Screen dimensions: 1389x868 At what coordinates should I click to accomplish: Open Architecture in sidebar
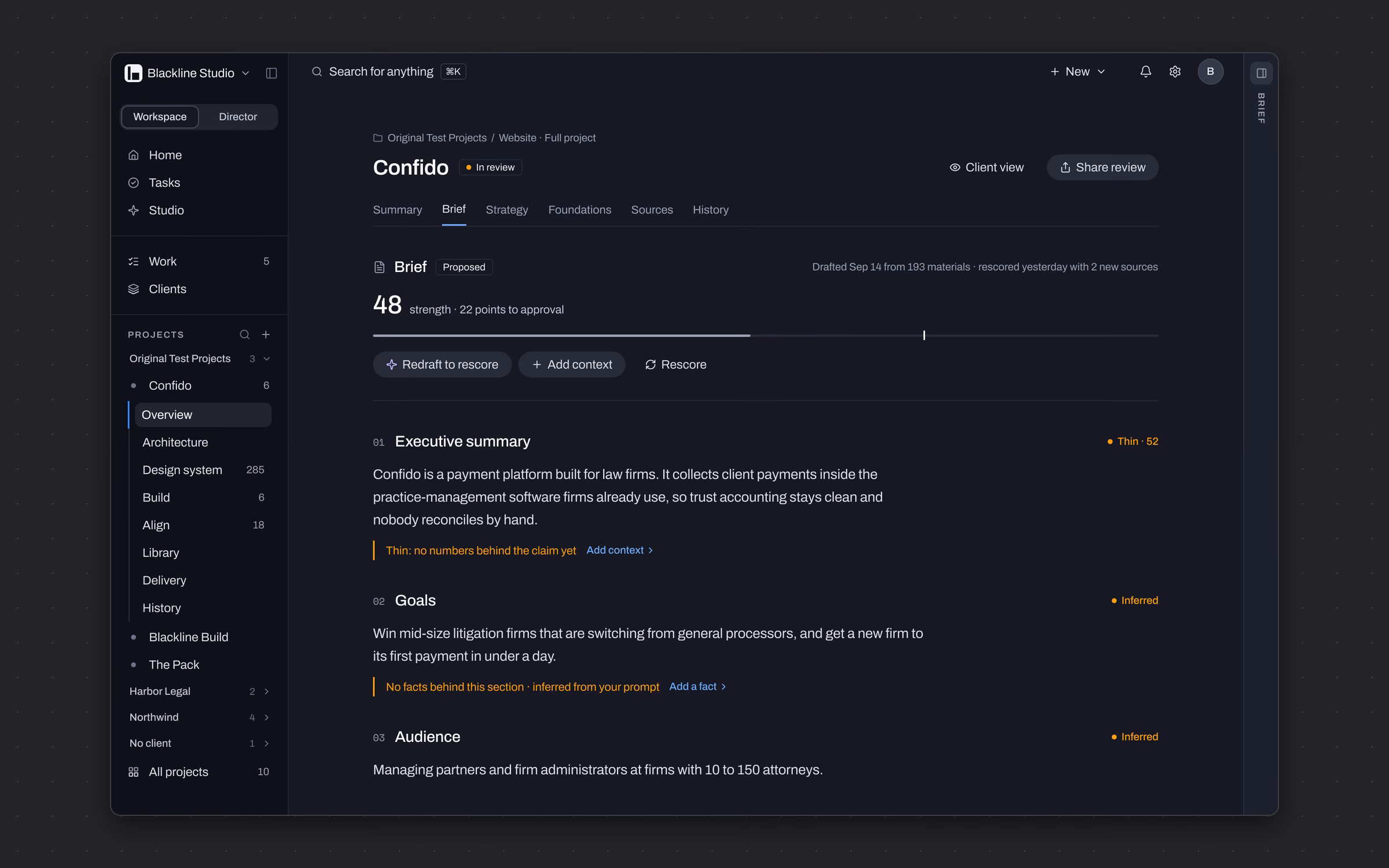[x=203, y=443]
